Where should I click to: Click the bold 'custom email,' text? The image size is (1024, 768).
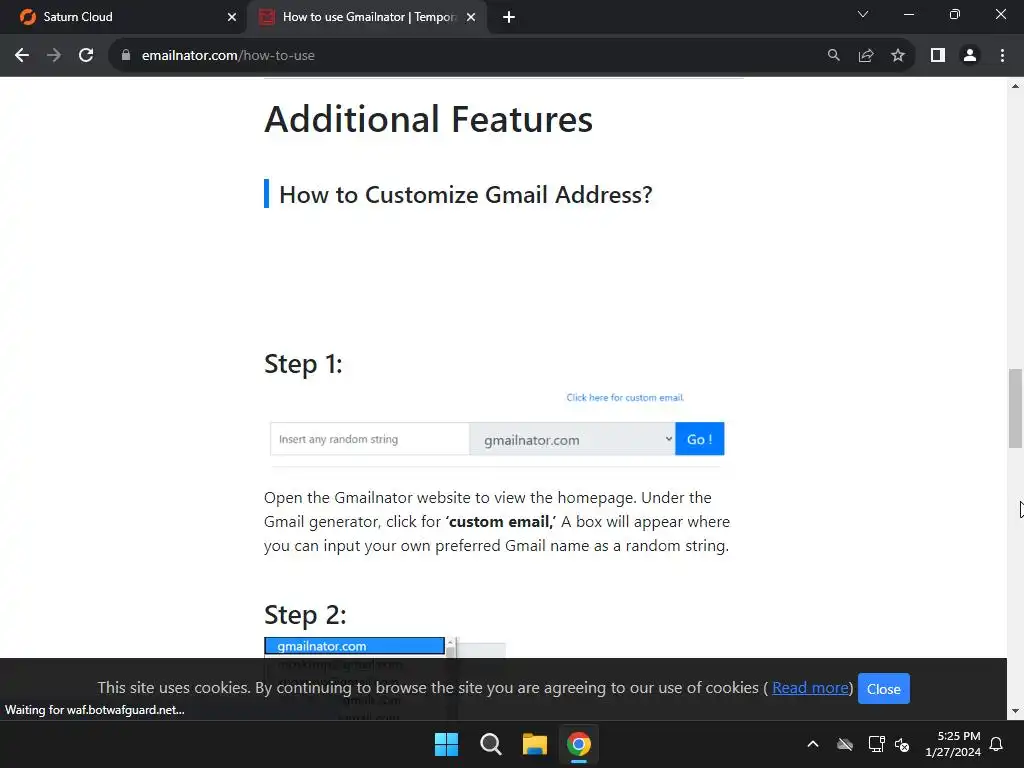point(501,522)
